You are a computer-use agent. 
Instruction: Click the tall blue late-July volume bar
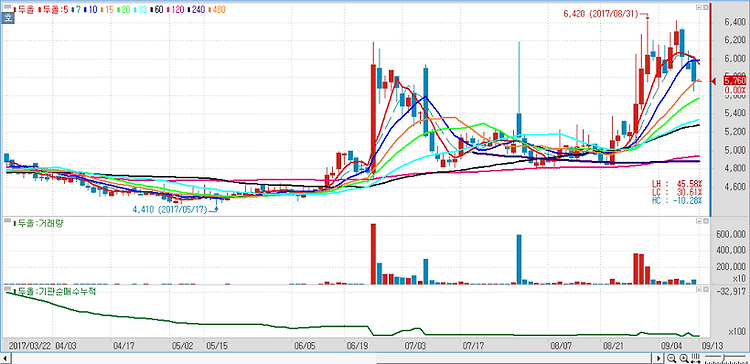pos(519,260)
